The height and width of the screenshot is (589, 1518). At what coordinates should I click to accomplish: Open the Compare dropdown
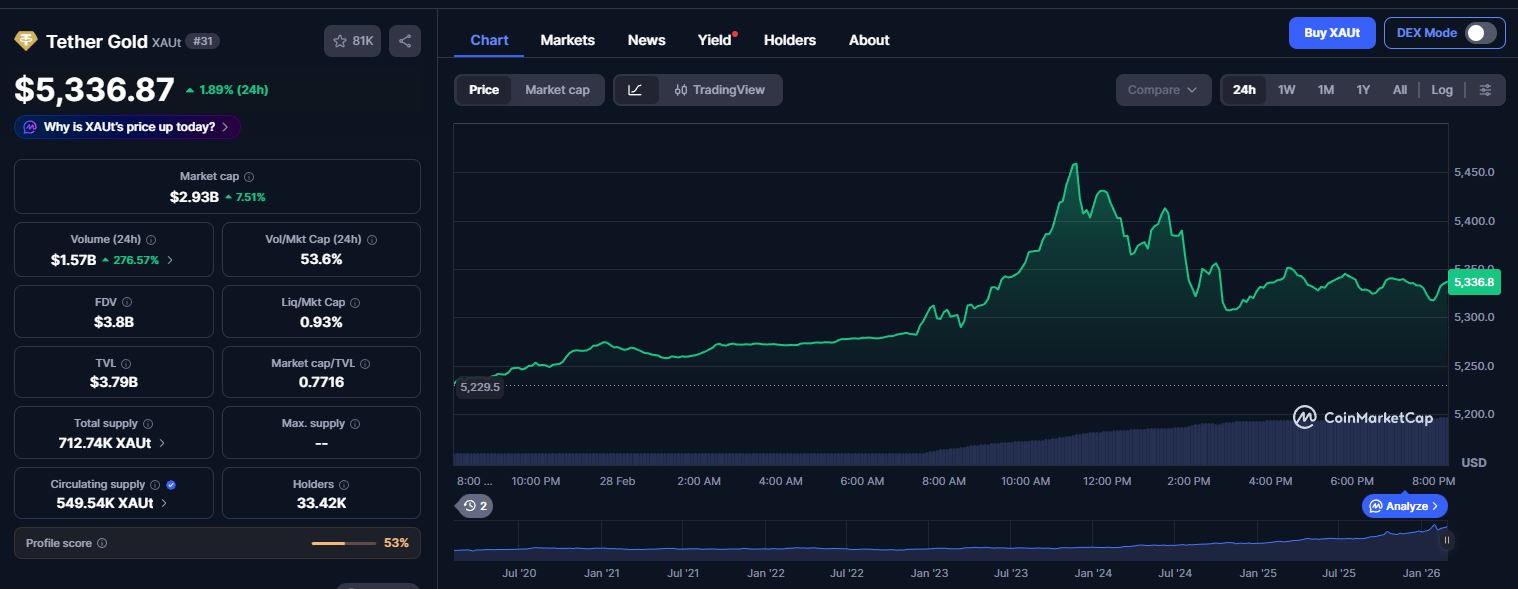coord(1163,90)
